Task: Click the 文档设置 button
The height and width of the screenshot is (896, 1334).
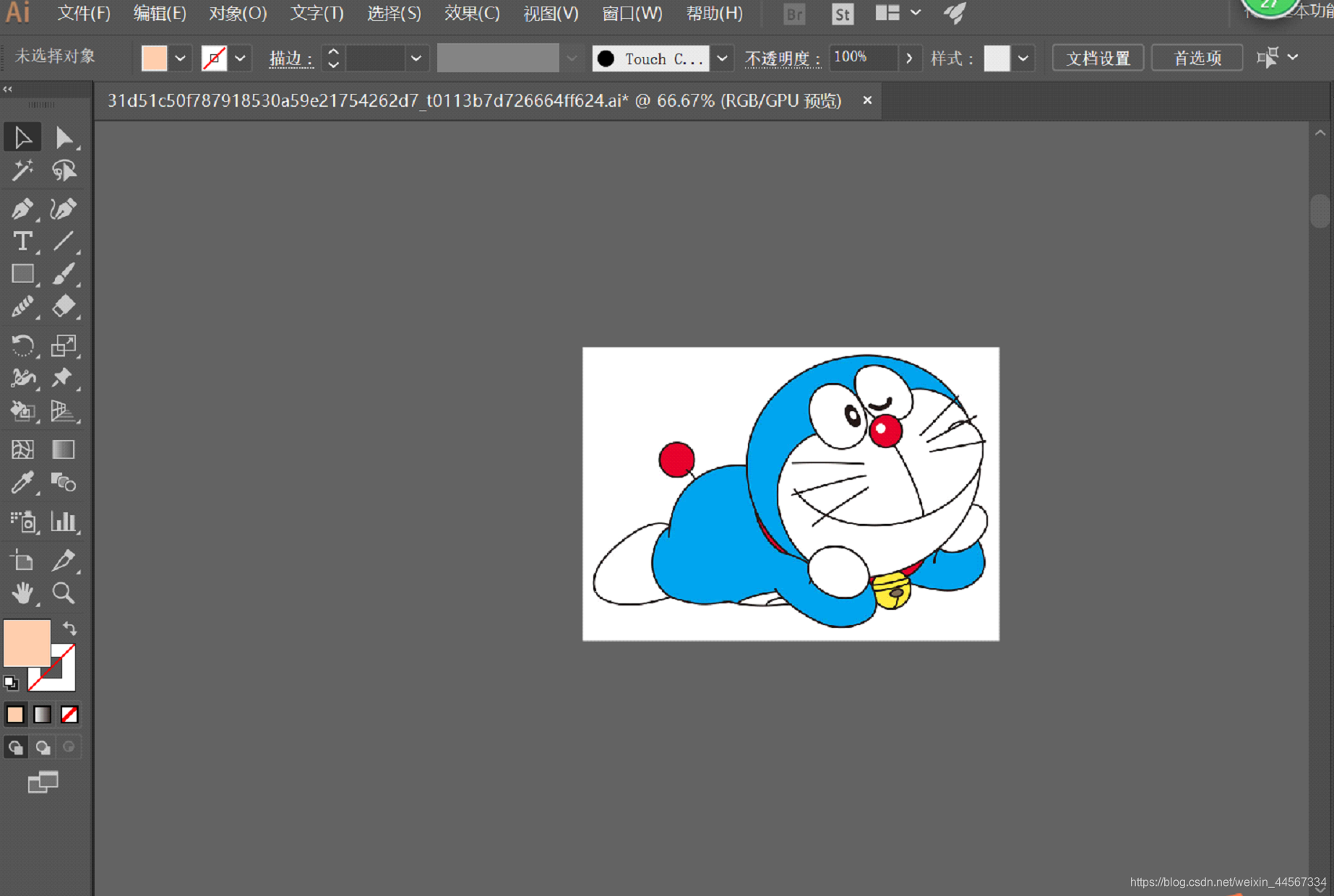Action: point(1098,58)
